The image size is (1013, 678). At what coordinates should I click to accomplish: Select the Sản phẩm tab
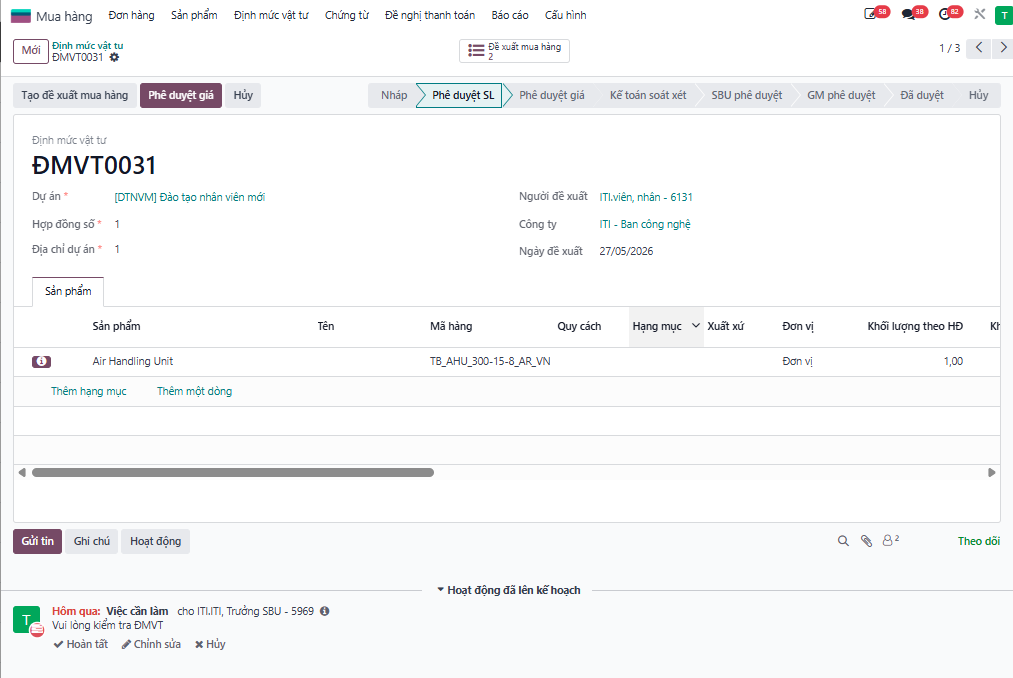[x=68, y=291]
